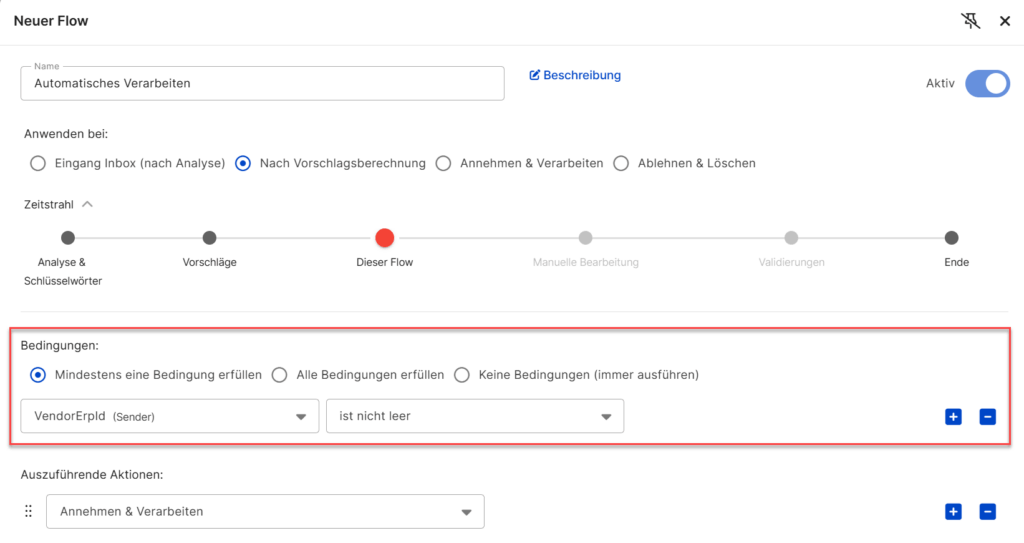Click into the Name input field

coord(263,84)
